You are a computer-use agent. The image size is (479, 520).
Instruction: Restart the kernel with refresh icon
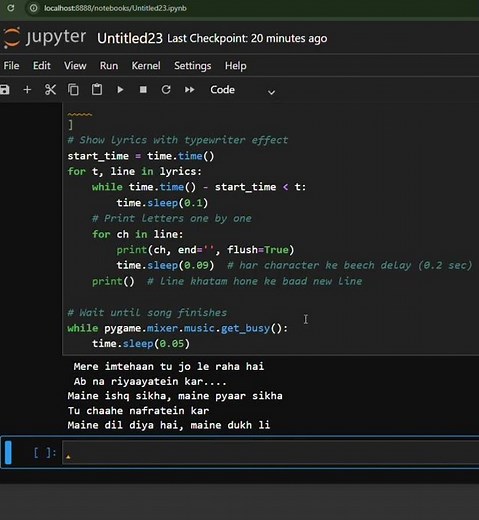click(x=166, y=89)
